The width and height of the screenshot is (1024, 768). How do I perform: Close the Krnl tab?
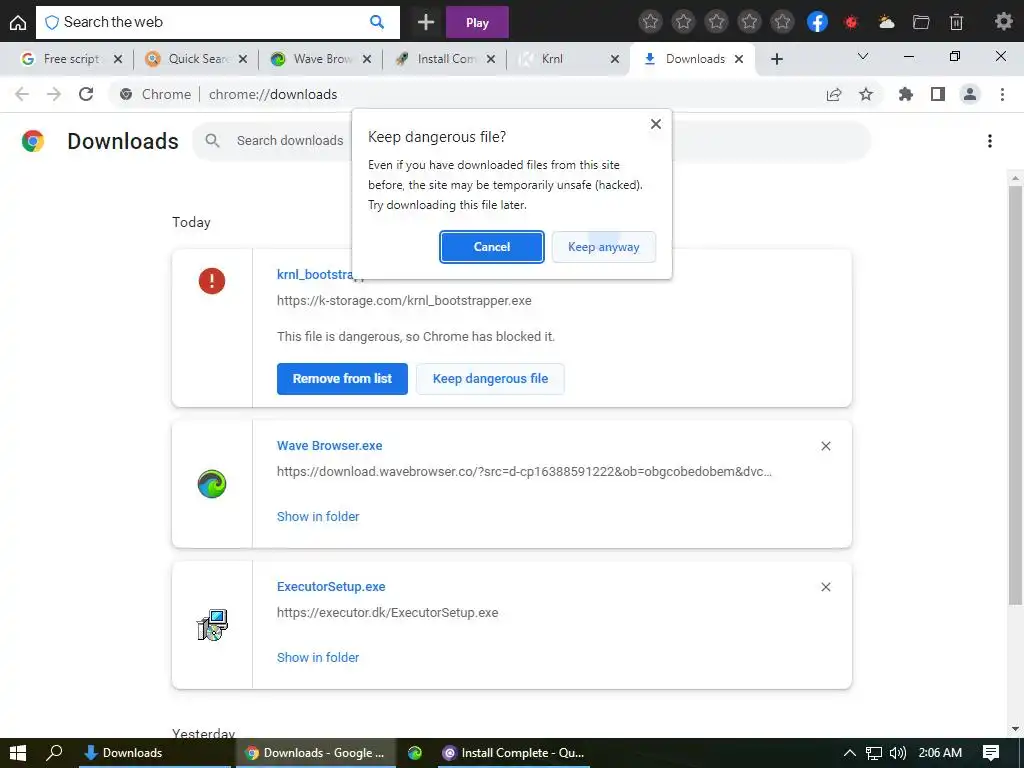[615, 59]
